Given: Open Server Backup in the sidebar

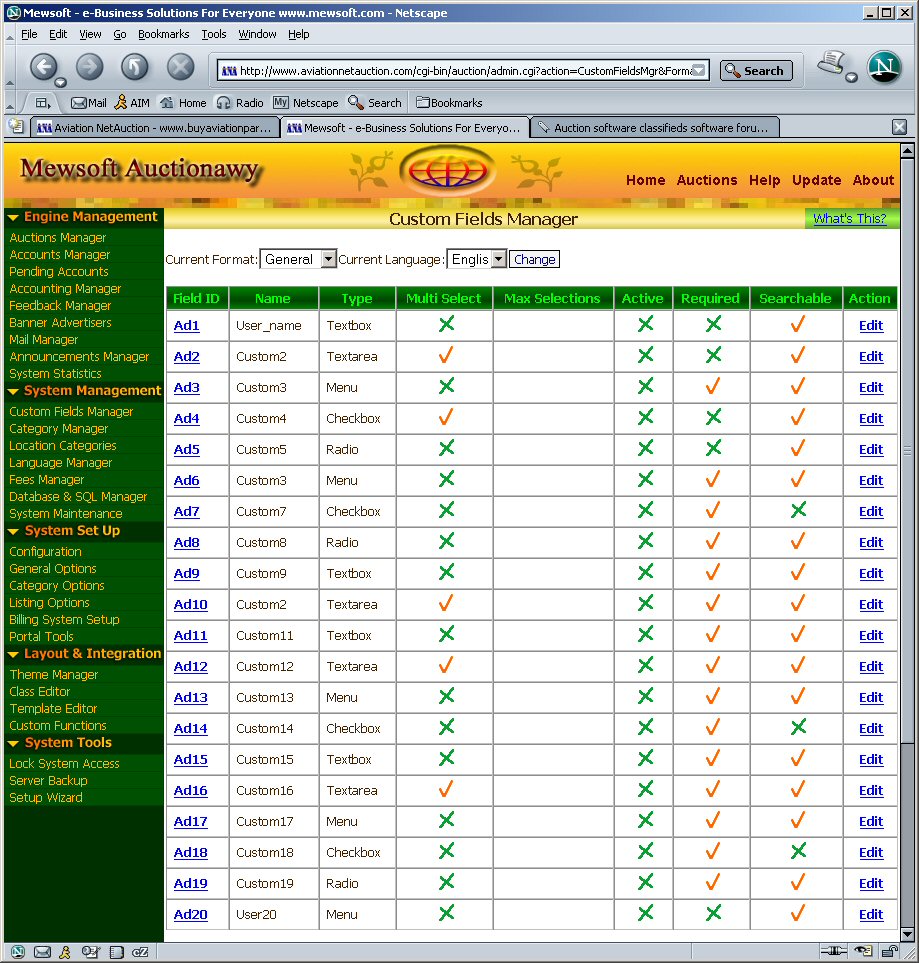Looking at the screenshot, I should [48, 781].
